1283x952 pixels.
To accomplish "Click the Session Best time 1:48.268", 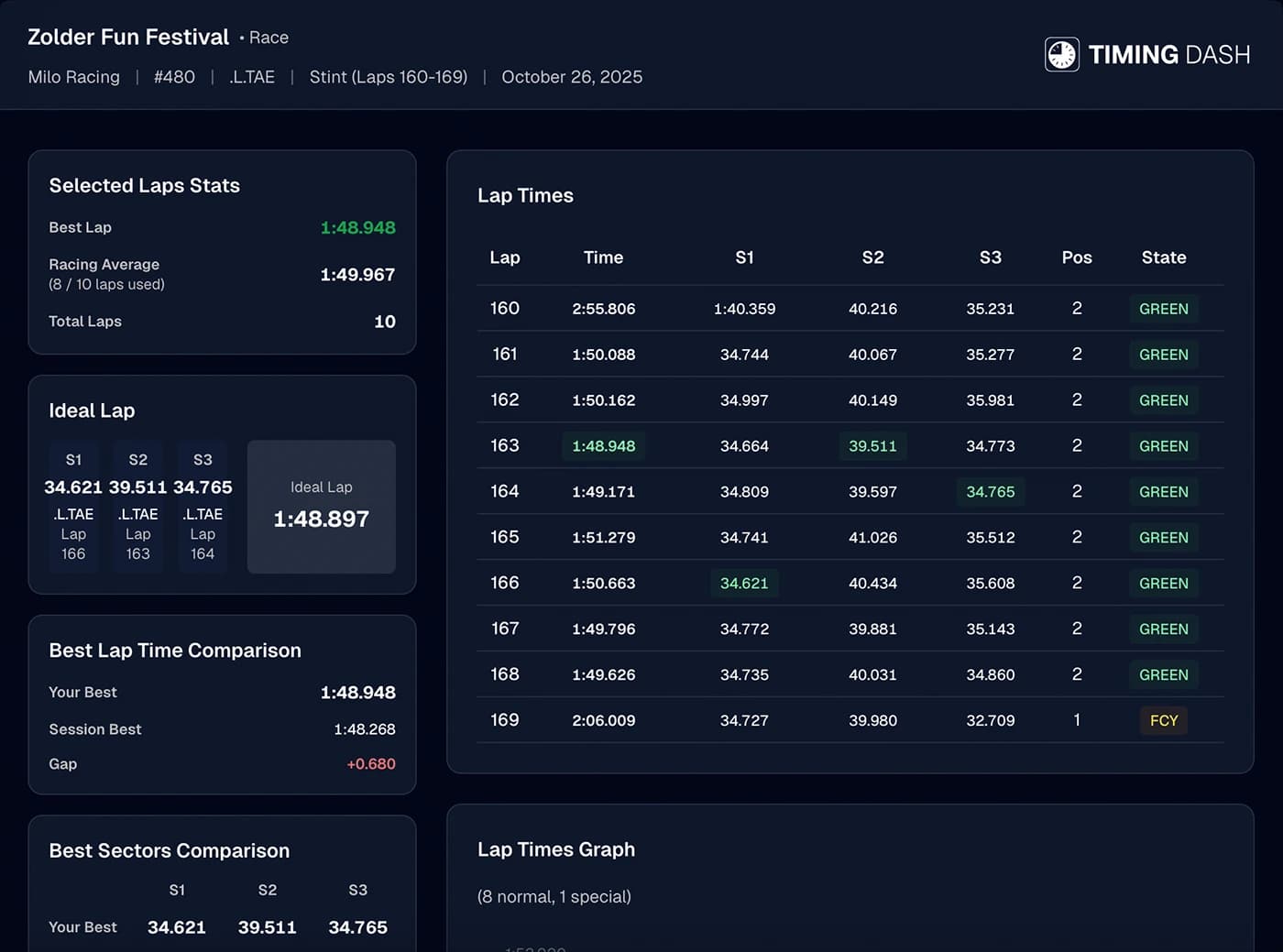I will 364,729.
